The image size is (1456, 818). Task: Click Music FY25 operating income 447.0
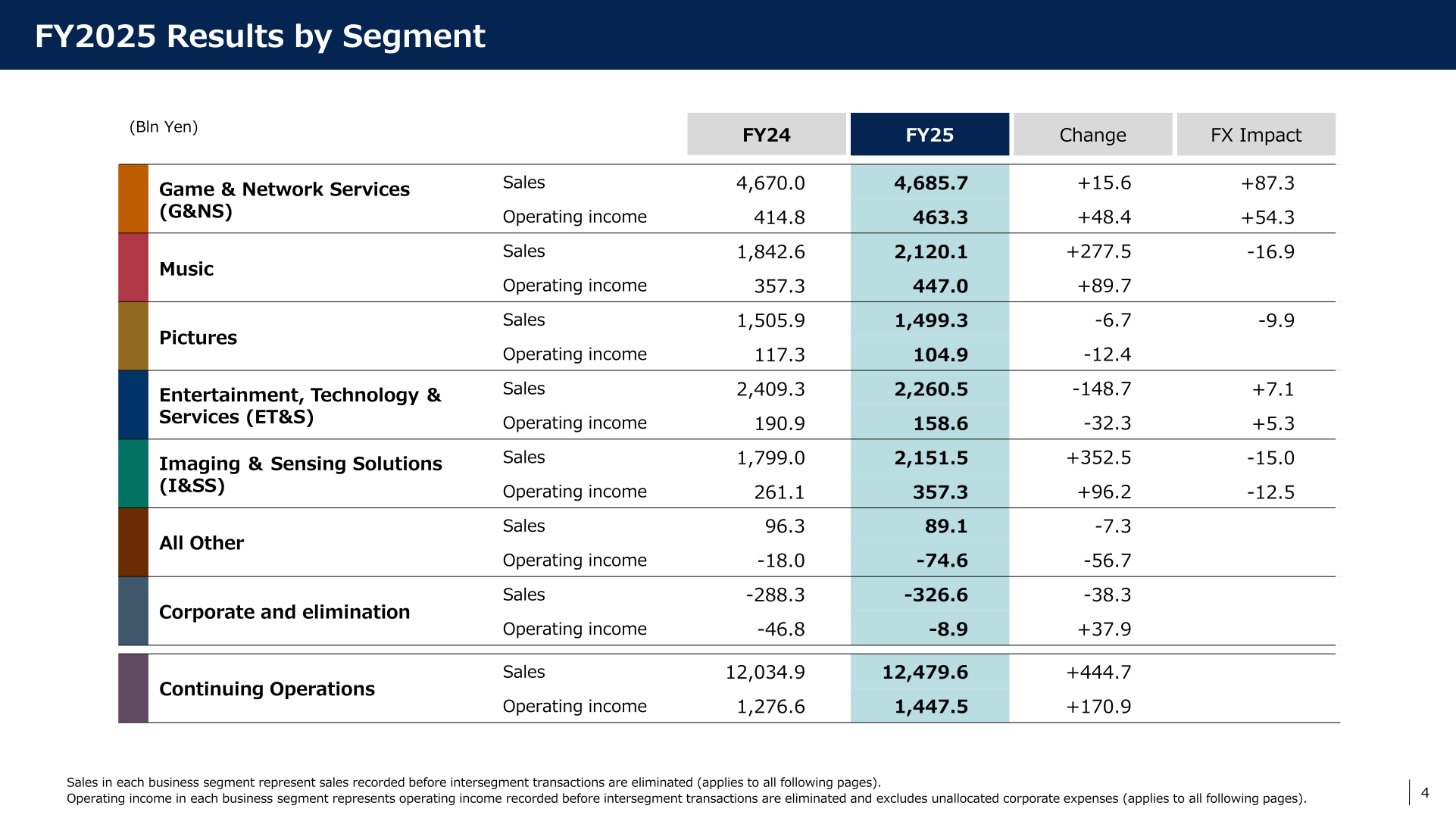tap(940, 286)
